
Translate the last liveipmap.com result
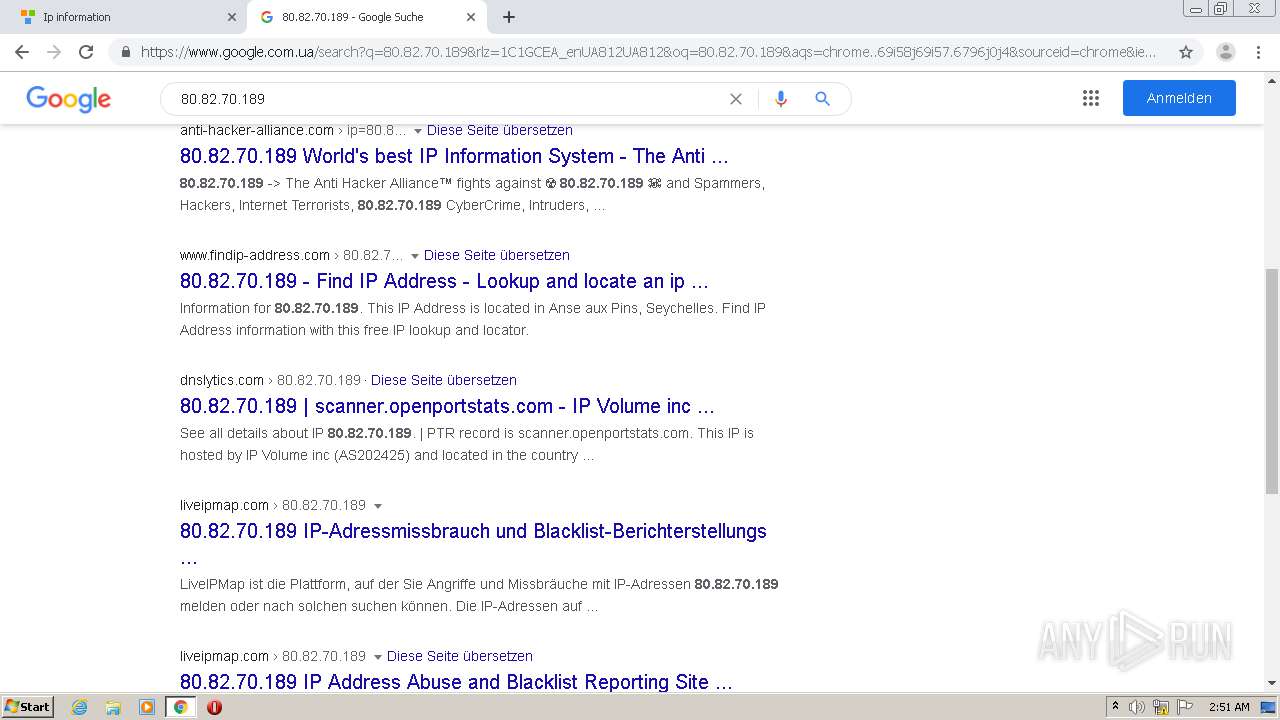pyautogui.click(x=460, y=656)
